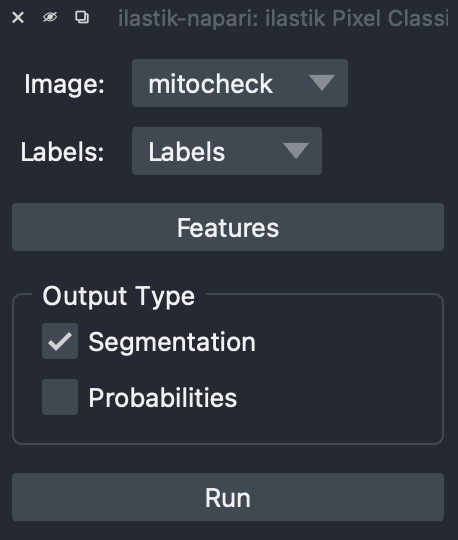The height and width of the screenshot is (540, 458).
Task: Uncheck the Segmentation output checkbox
Action: (x=60, y=341)
